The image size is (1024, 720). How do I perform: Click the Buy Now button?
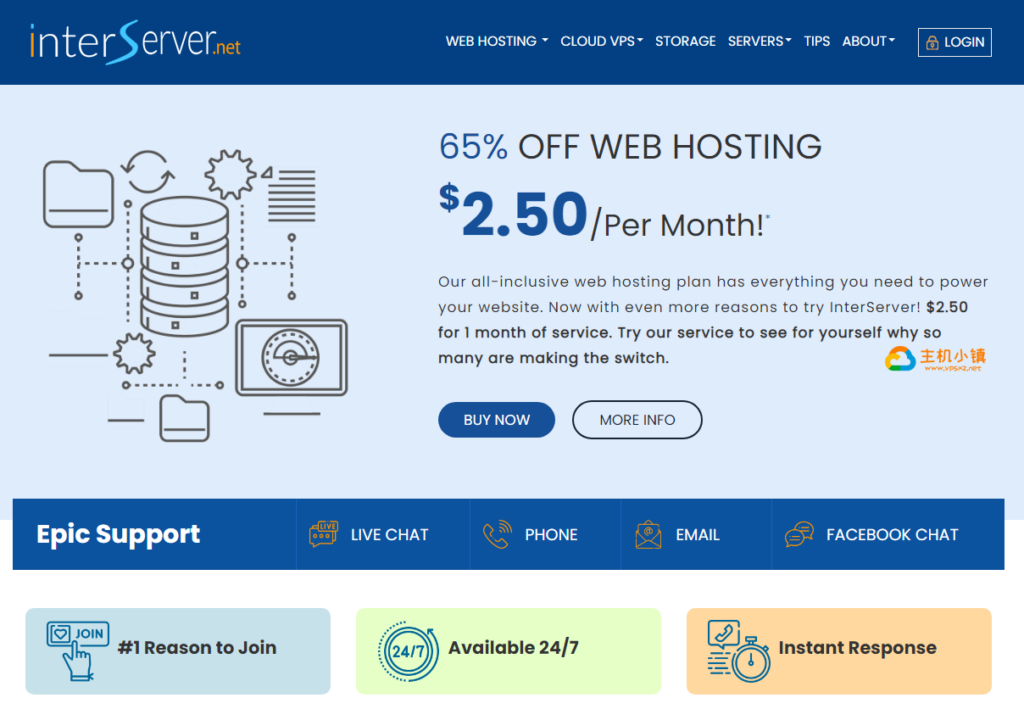pos(496,419)
